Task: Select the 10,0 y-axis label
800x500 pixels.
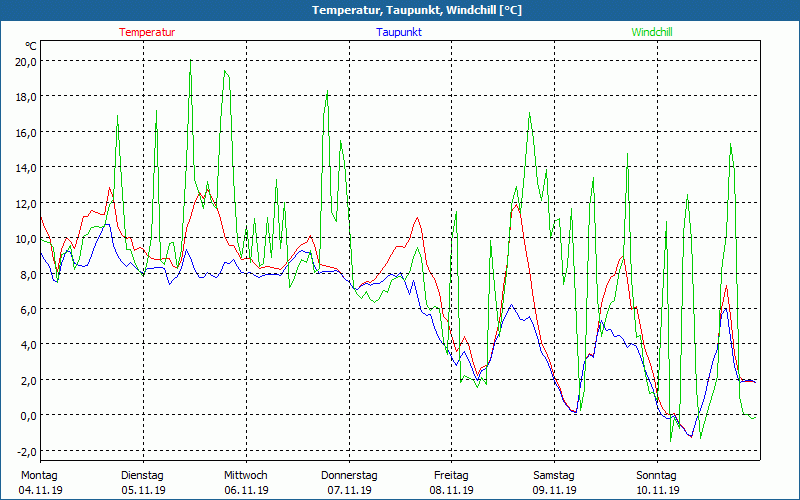Action: click(26, 238)
